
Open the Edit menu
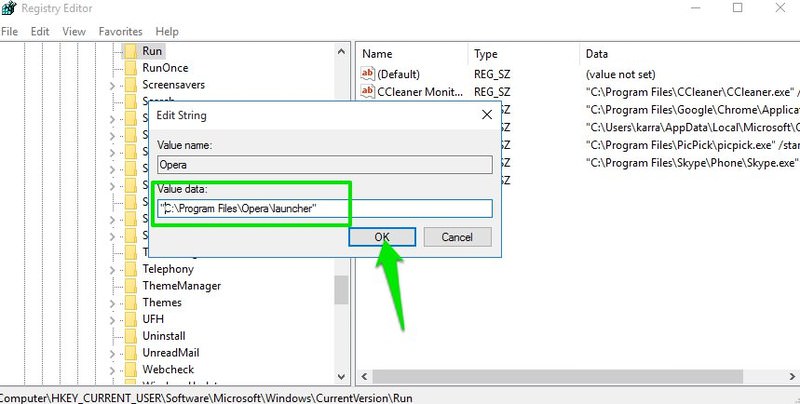tap(40, 32)
